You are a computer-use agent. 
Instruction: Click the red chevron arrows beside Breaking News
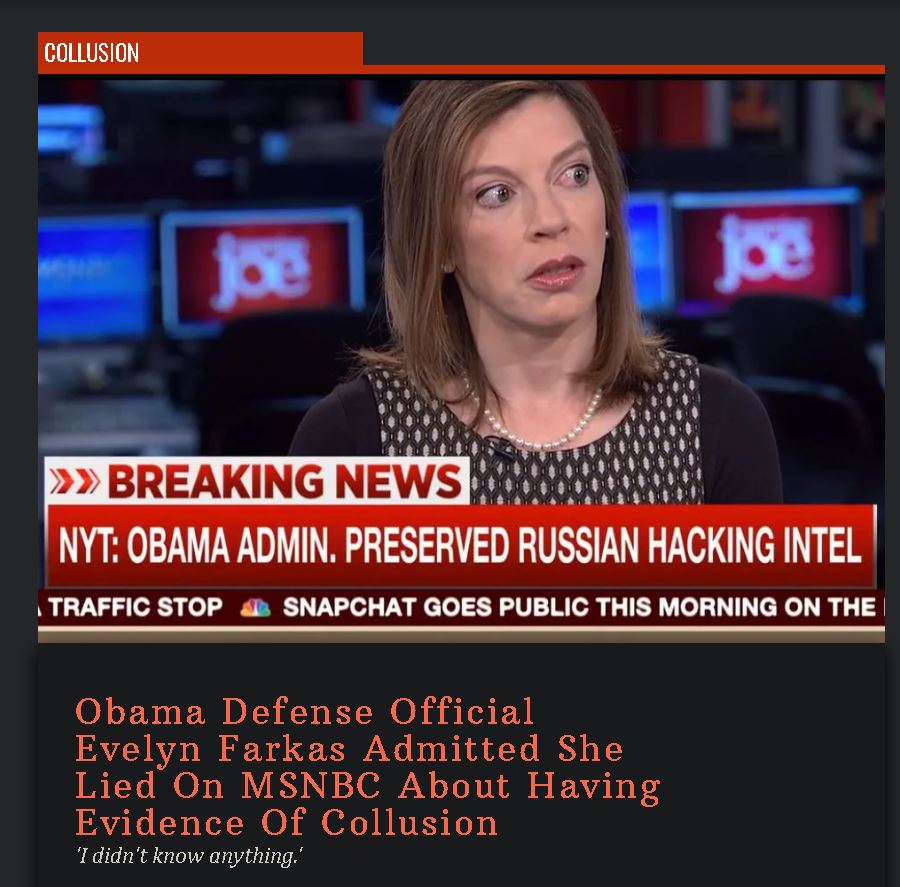click(74, 481)
